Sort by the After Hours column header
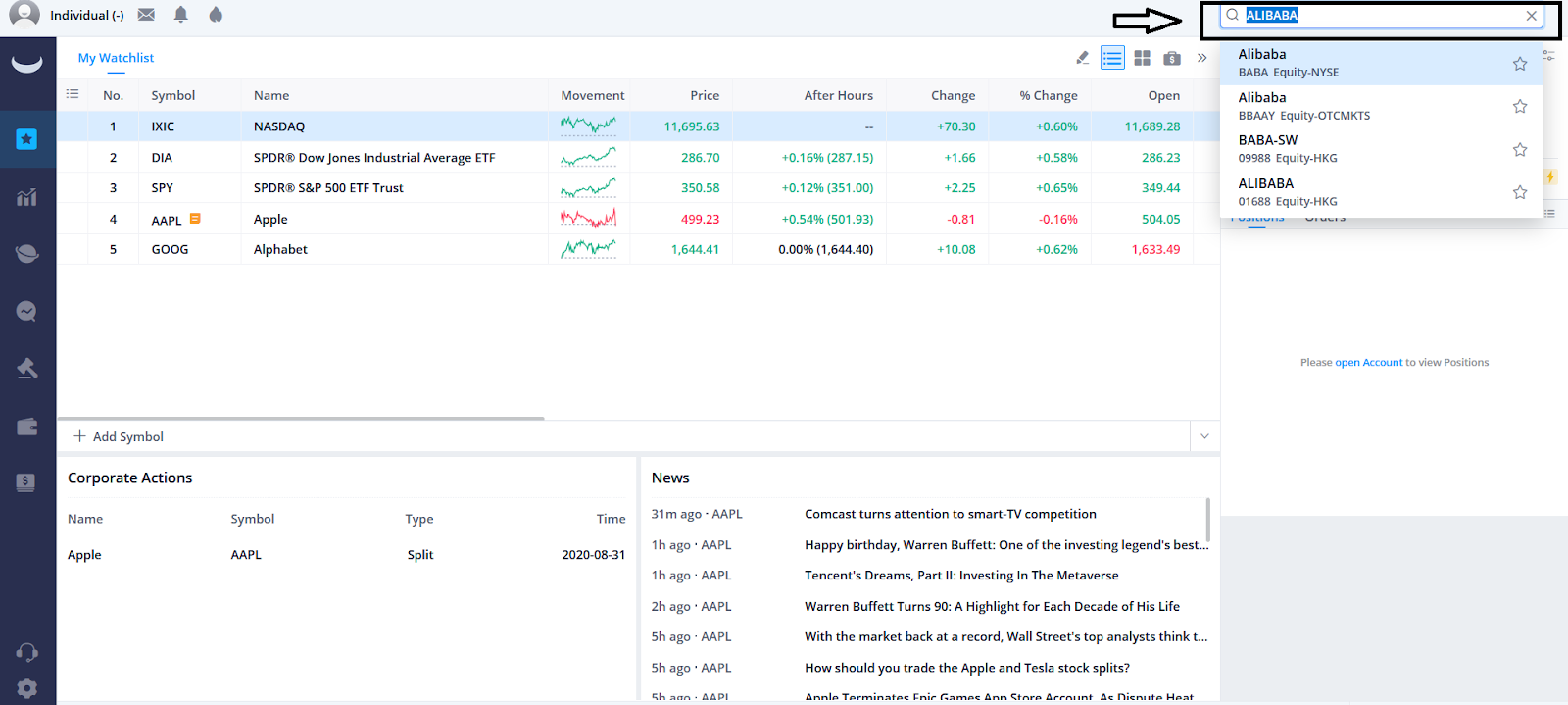Screen dimensions: 1568x705 point(839,95)
